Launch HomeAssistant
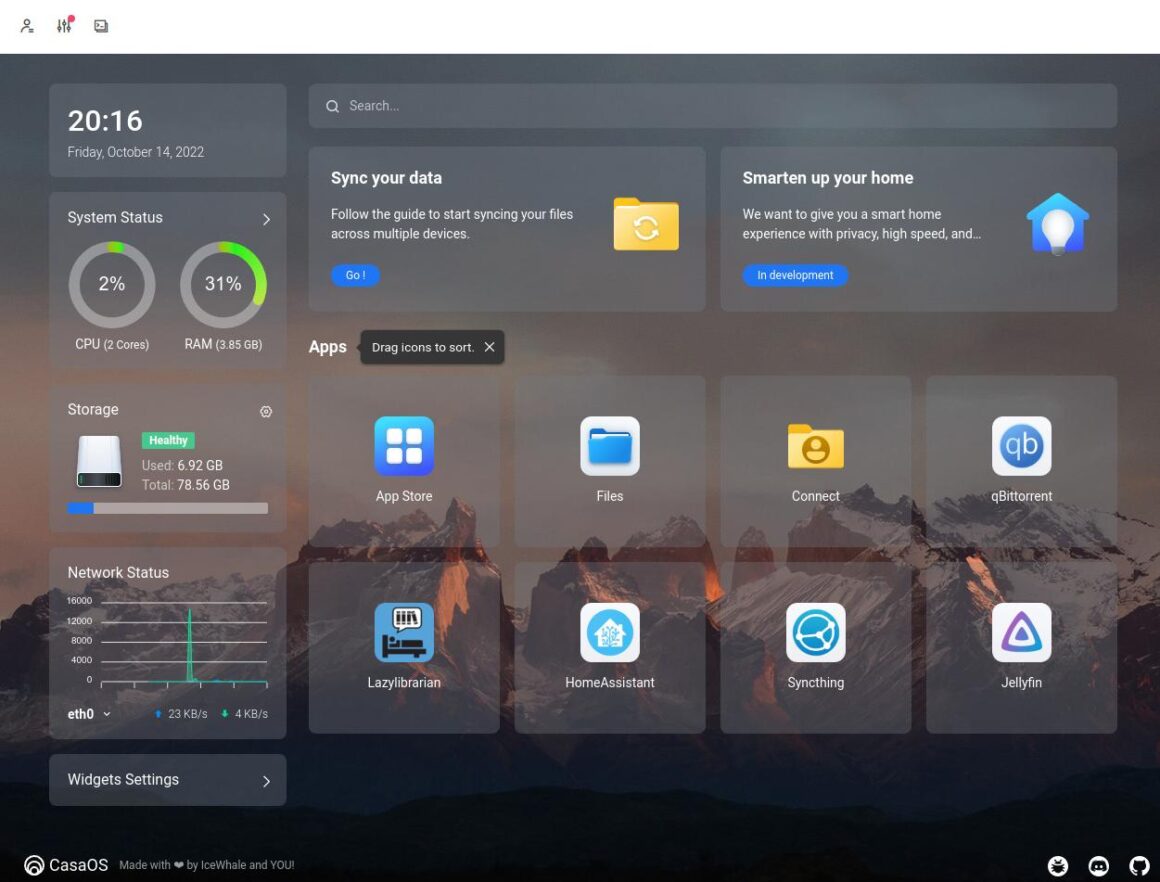This screenshot has width=1160, height=882. (x=610, y=632)
